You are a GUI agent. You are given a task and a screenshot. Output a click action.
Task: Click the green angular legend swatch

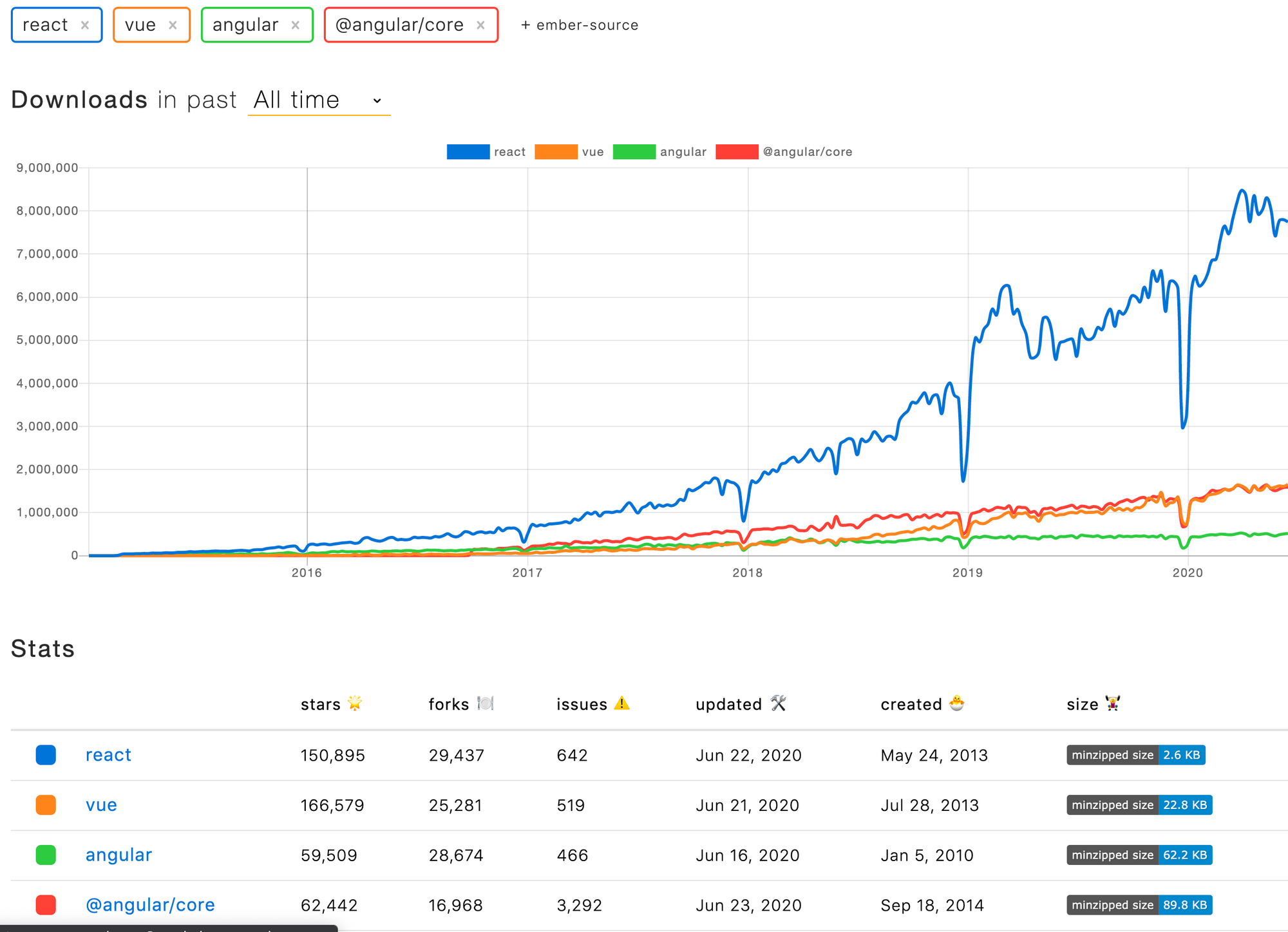tap(634, 152)
